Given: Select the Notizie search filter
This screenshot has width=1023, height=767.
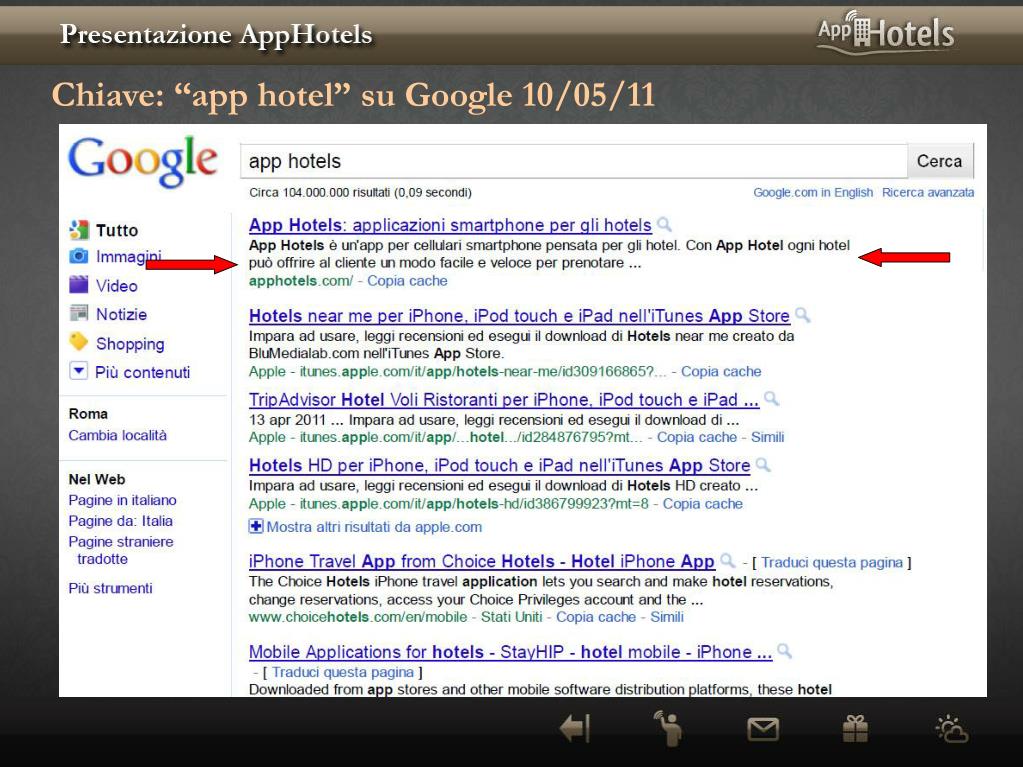Looking at the screenshot, I should tap(121, 314).
